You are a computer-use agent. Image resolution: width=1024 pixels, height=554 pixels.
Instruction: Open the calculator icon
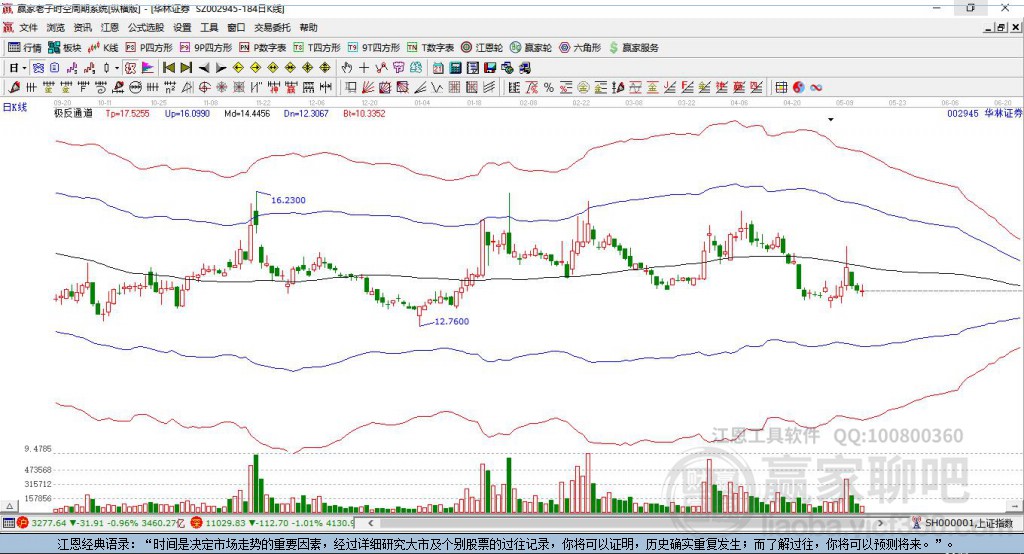pyautogui.click(x=455, y=68)
